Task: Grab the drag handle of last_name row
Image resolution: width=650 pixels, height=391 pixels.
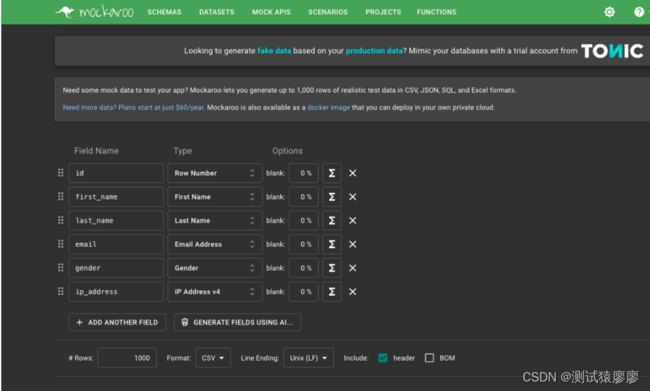Action: tap(61, 220)
